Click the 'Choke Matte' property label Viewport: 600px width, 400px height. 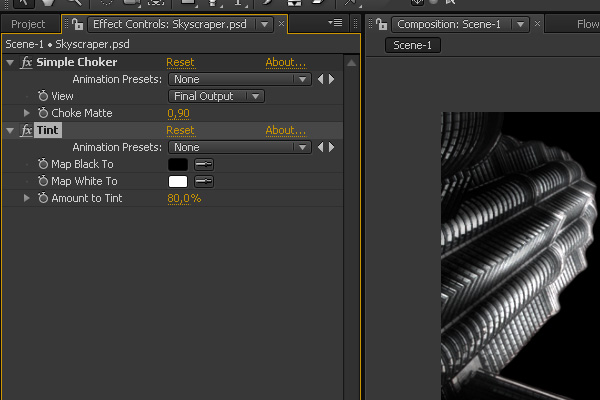(x=82, y=113)
